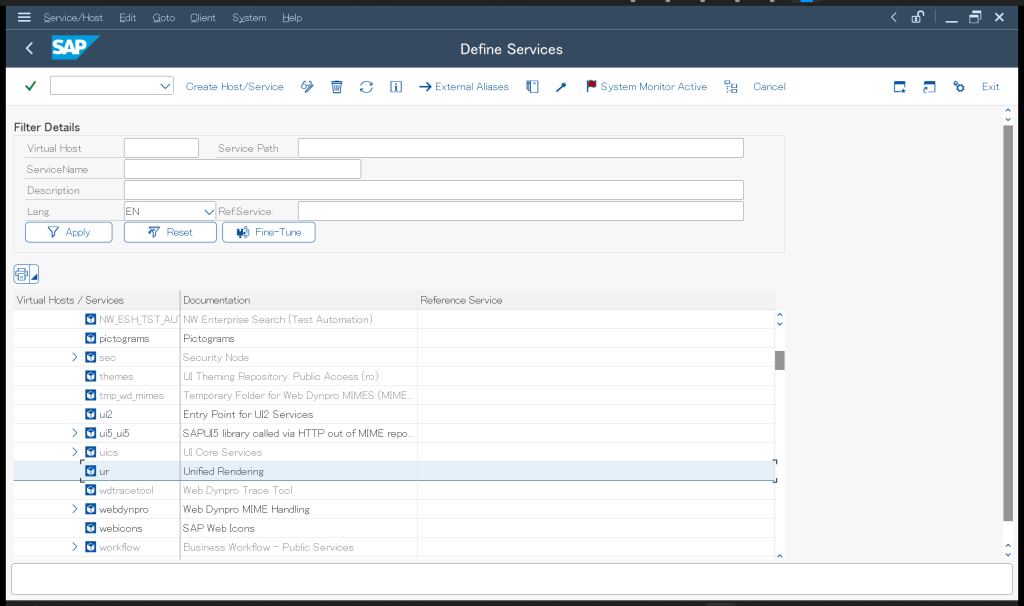This screenshot has width=1024, height=606.
Task: Click the green checkmark Enter icon
Action: [30, 87]
